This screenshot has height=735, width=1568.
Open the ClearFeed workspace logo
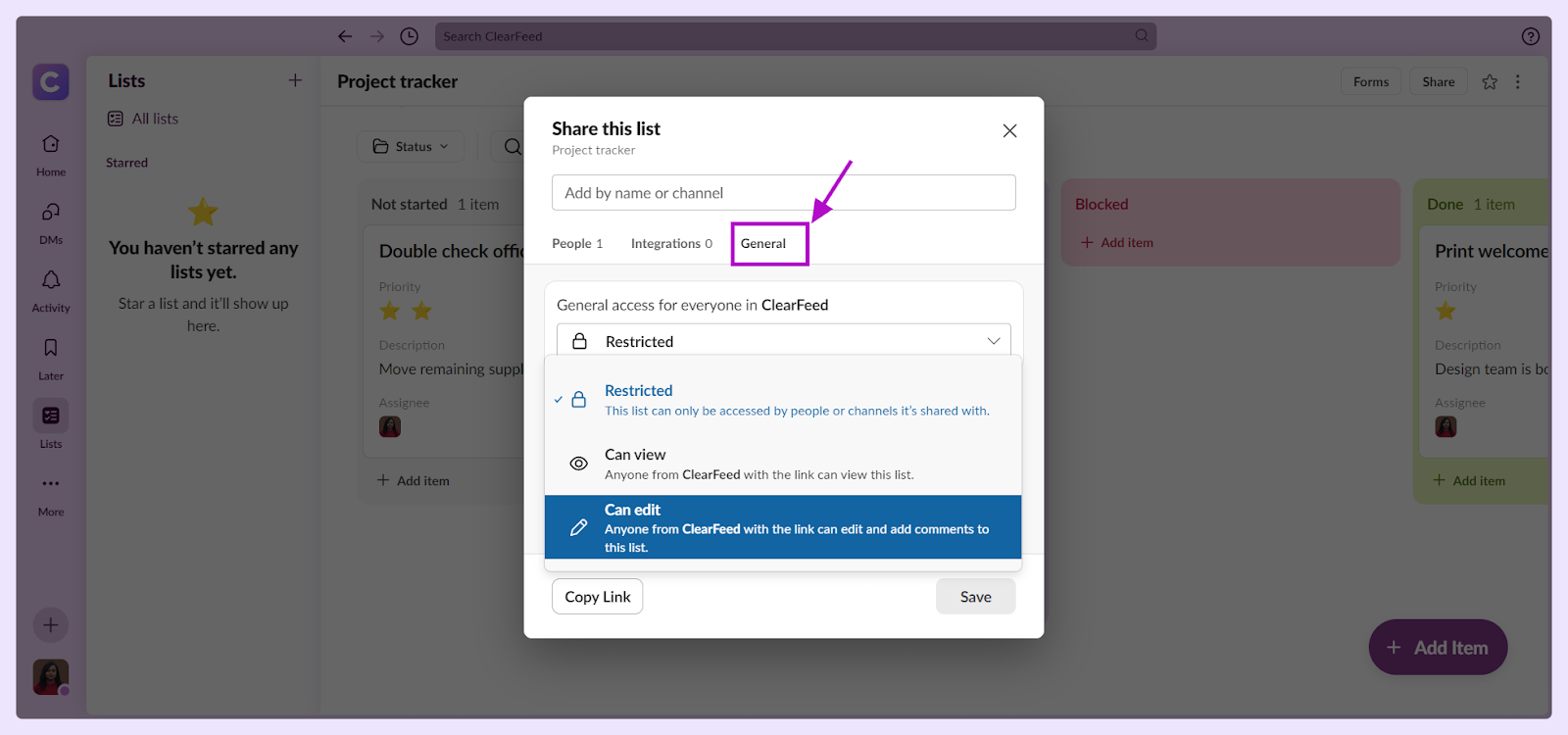coord(51,82)
